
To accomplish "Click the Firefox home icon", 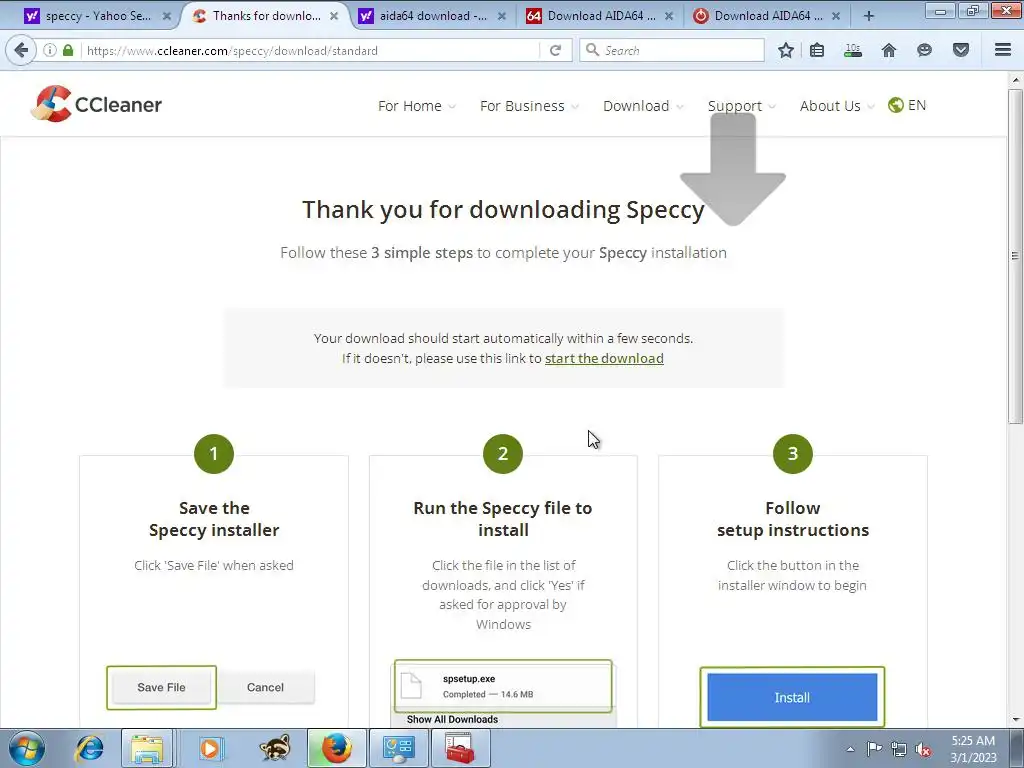I will (889, 50).
